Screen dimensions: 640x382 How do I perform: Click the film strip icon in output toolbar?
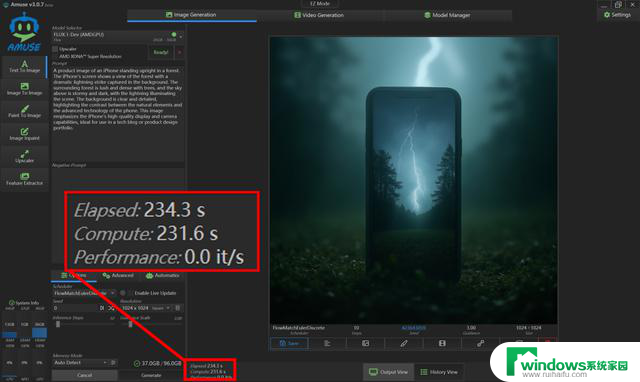442,344
